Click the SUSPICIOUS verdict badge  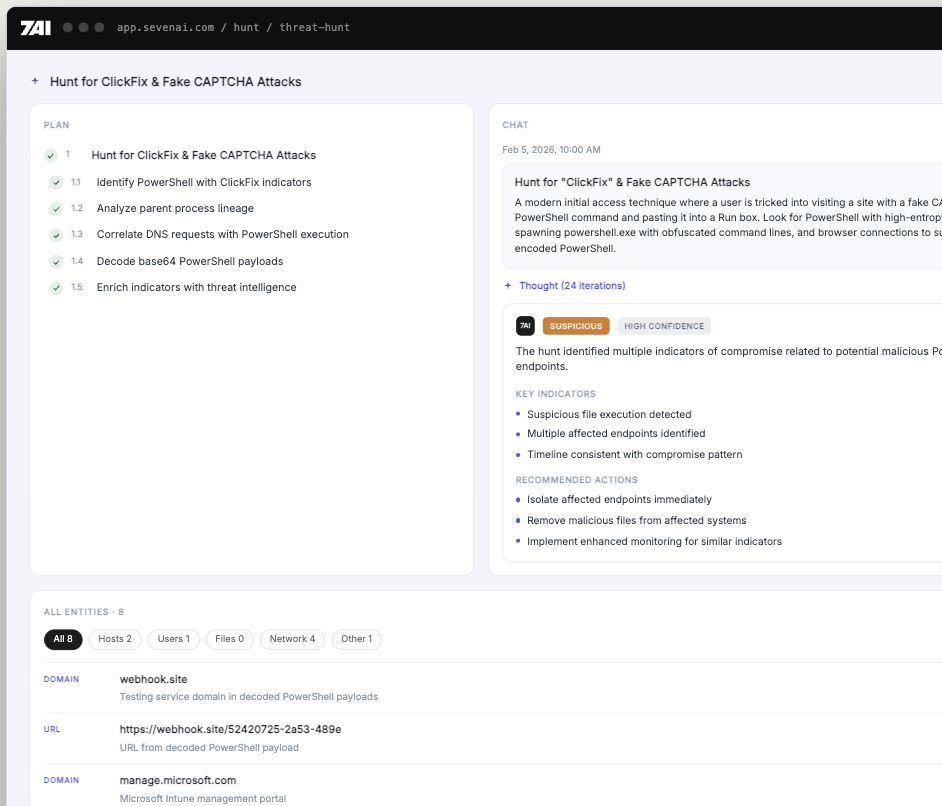tap(576, 326)
